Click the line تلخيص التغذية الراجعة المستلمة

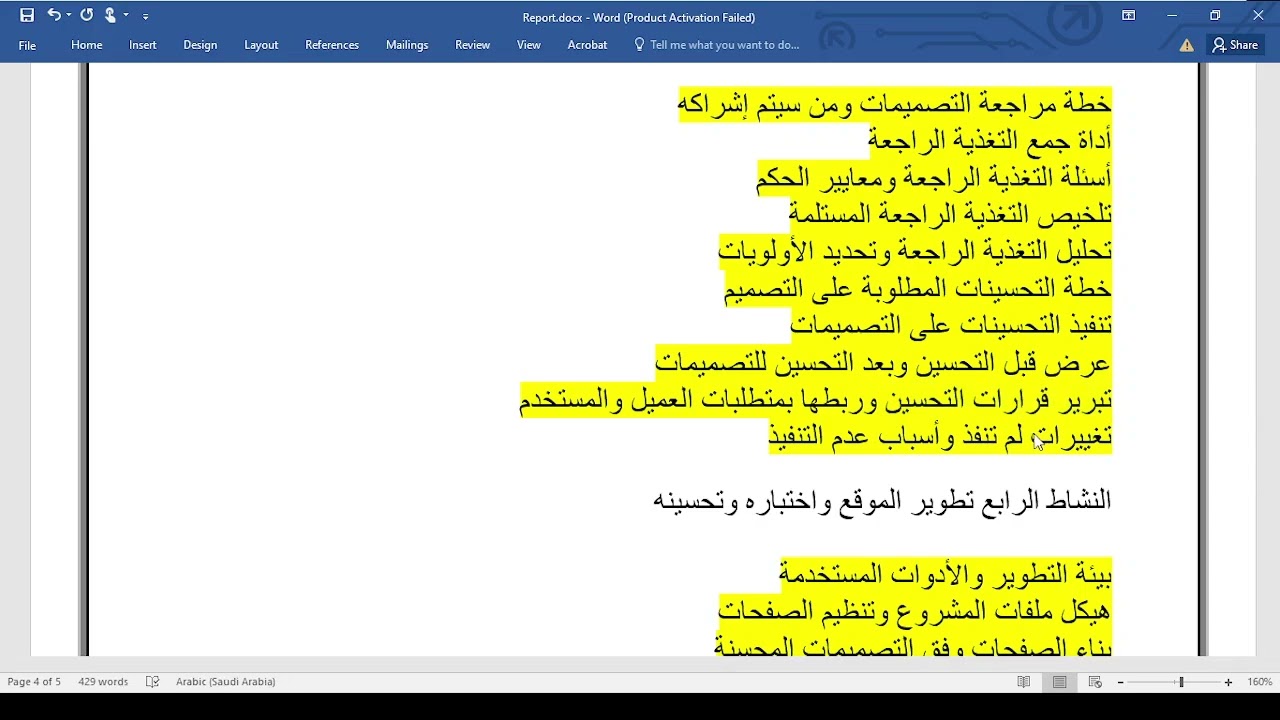950,214
